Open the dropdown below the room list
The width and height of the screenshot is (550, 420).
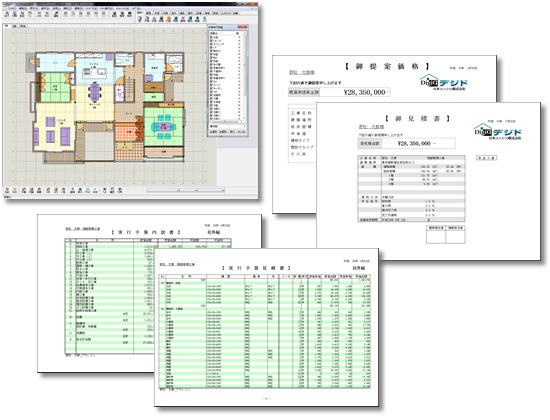227,126
